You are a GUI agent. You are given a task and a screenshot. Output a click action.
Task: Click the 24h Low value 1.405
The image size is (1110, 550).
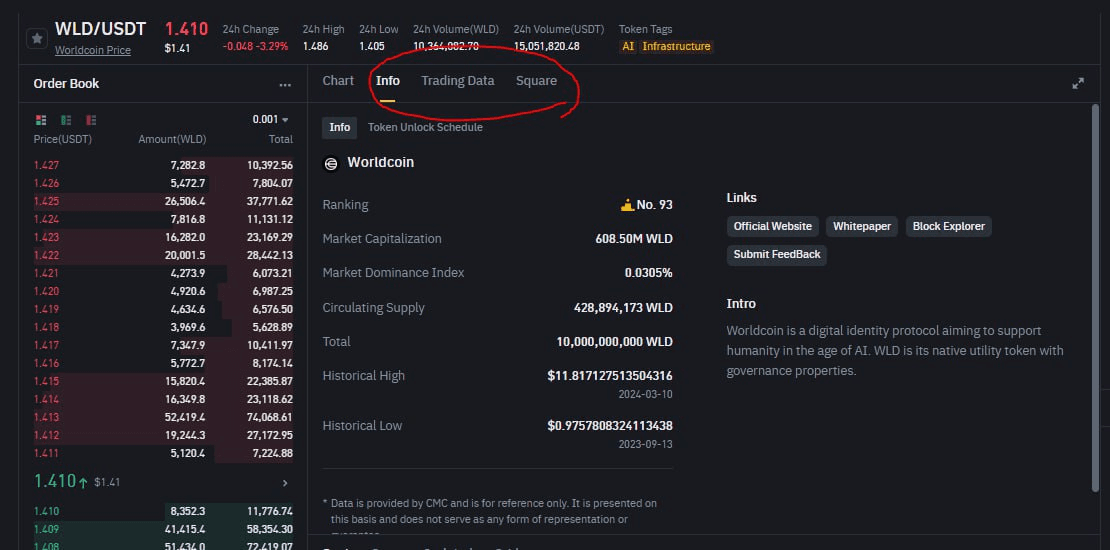[372, 46]
